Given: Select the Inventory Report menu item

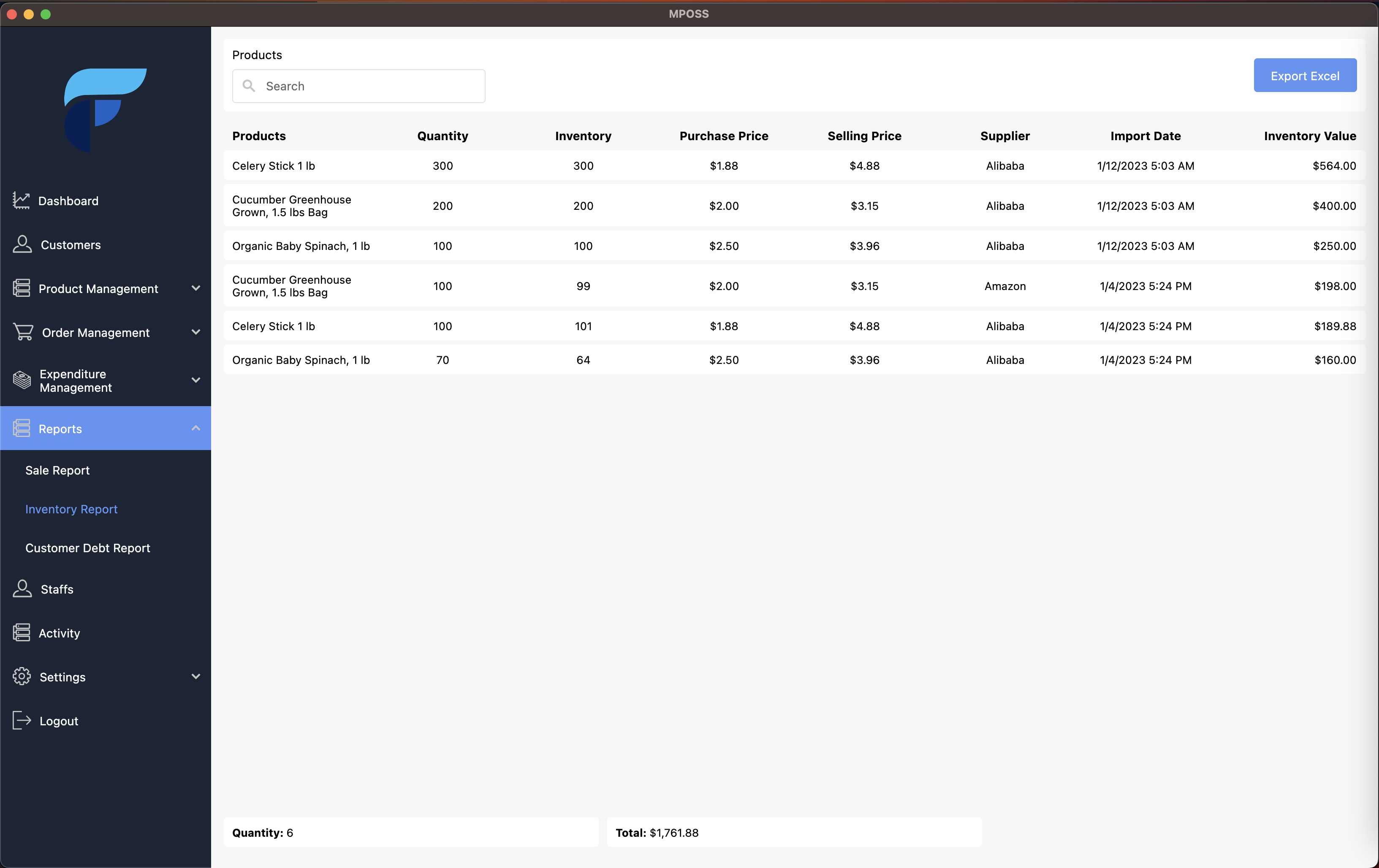Looking at the screenshot, I should pos(71,509).
